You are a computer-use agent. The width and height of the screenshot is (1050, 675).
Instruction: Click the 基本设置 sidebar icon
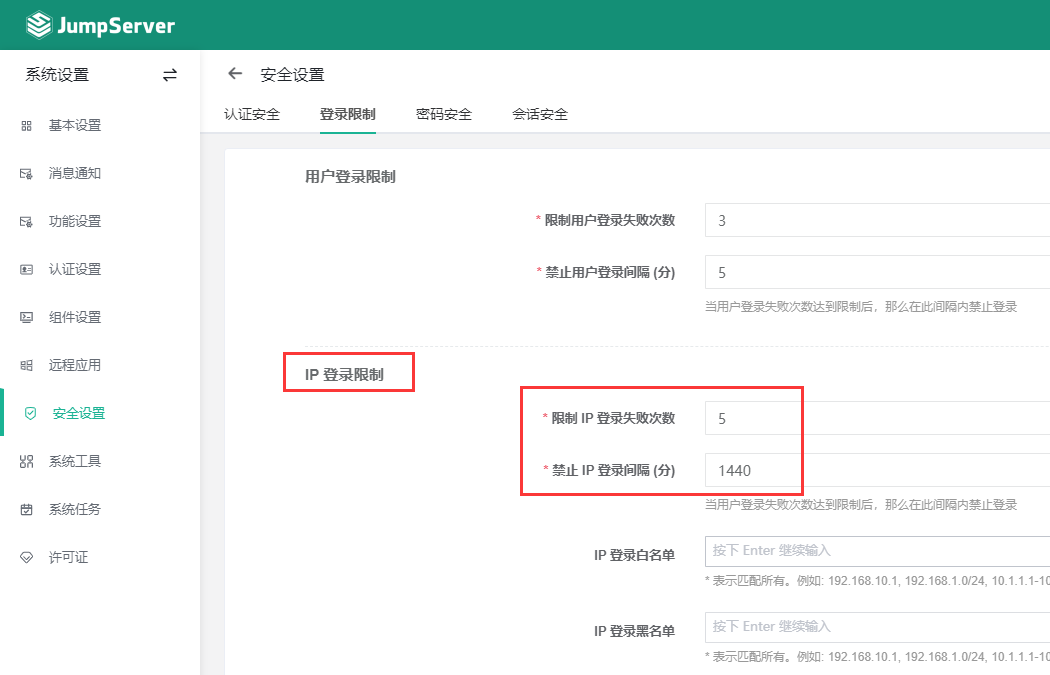(x=70, y=125)
